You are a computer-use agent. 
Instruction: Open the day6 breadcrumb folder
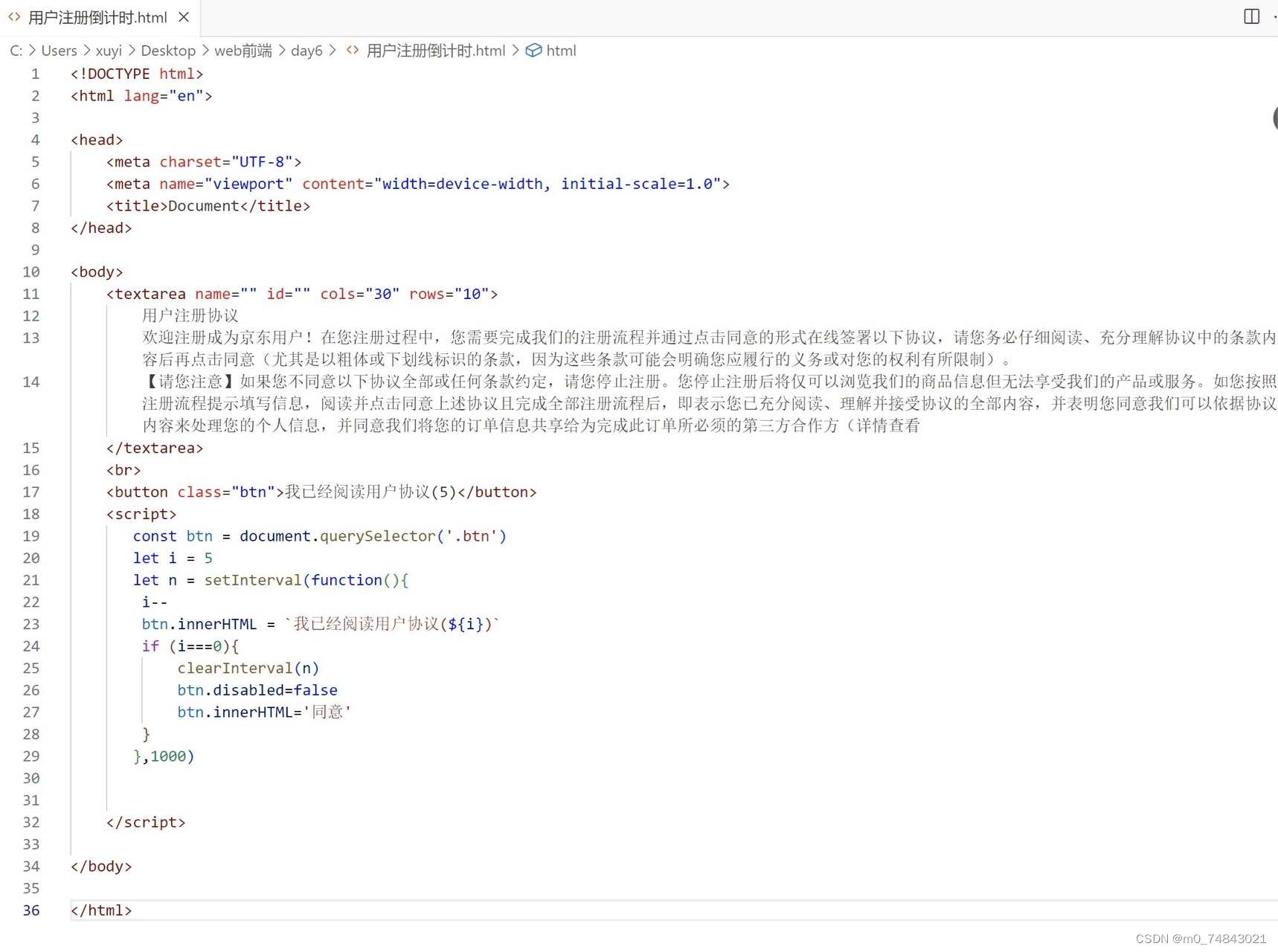(306, 51)
